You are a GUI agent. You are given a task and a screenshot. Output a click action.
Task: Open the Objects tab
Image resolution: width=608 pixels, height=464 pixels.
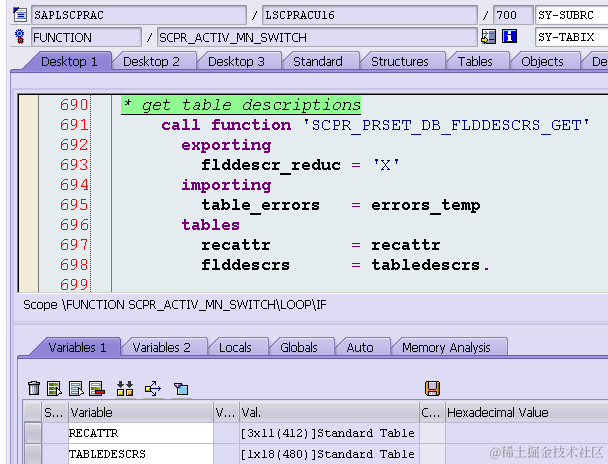pos(542,62)
